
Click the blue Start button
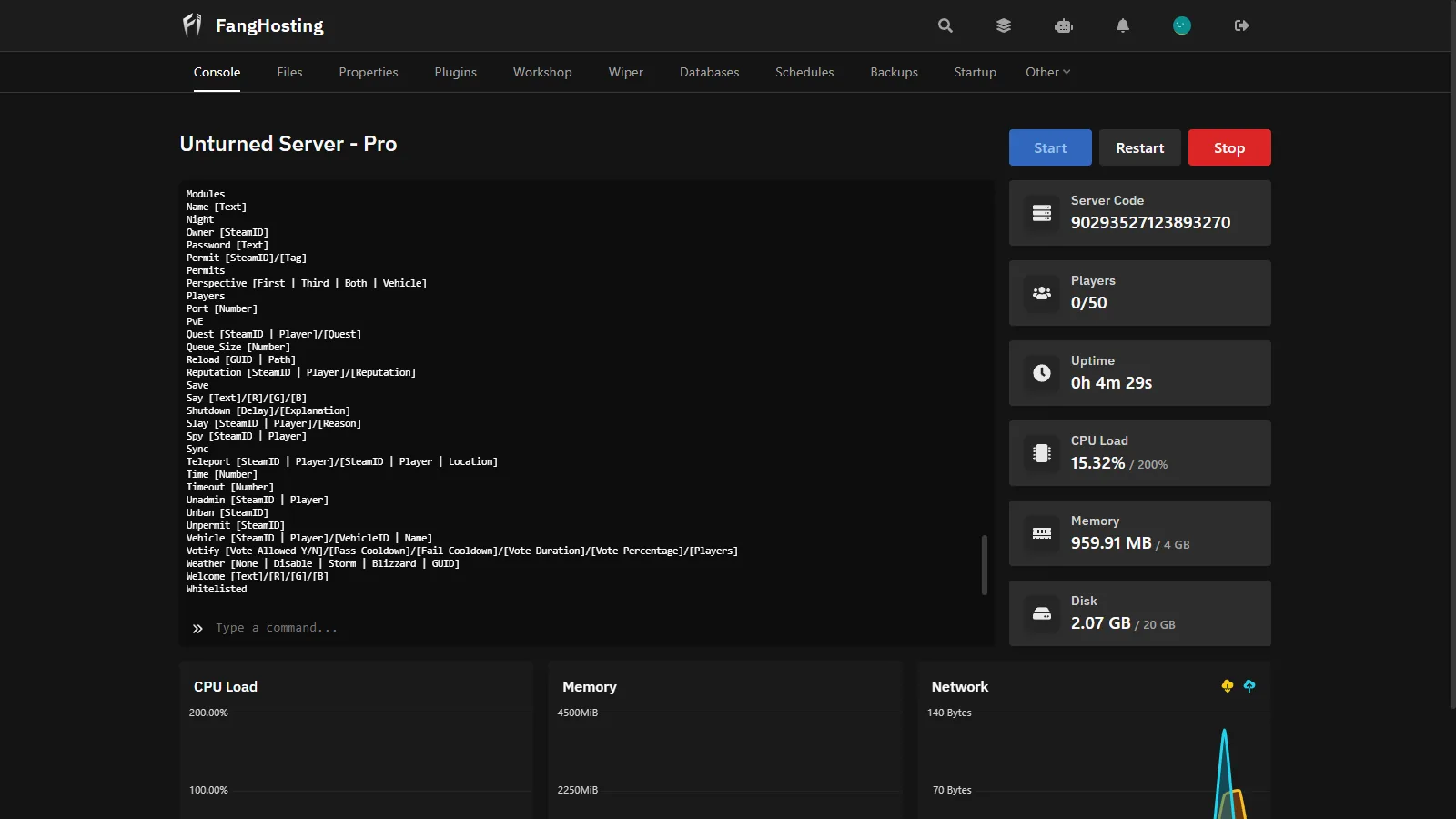(1050, 147)
